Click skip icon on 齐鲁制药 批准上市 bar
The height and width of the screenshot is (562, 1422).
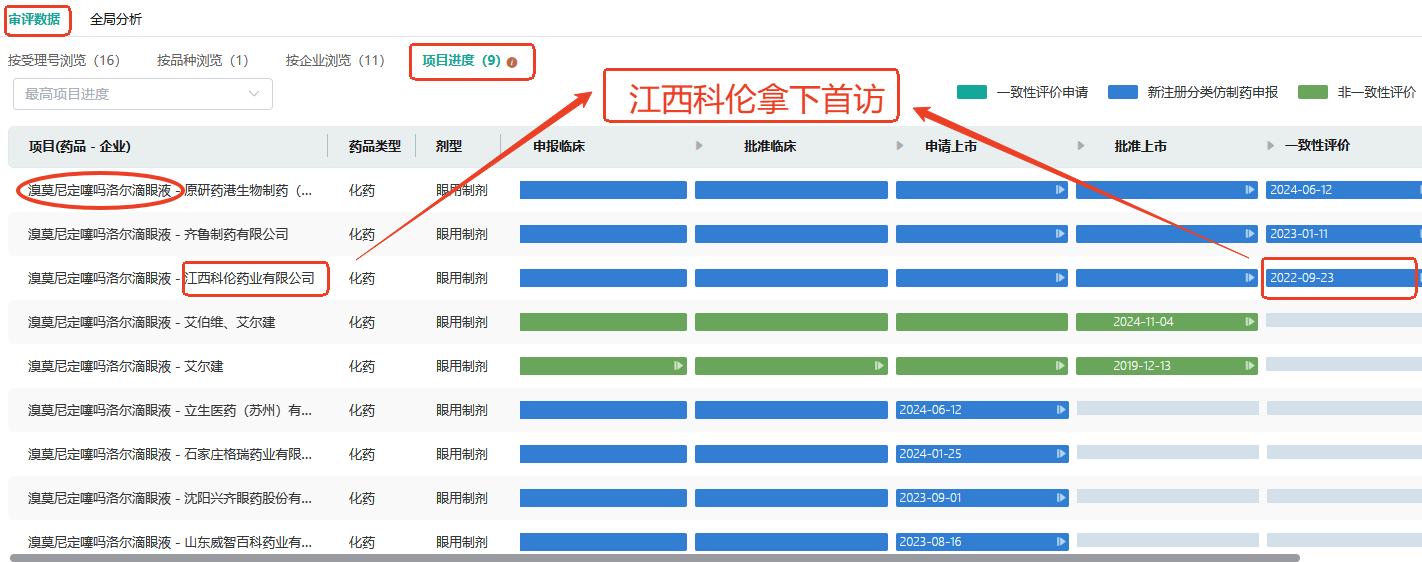[x=1250, y=234]
